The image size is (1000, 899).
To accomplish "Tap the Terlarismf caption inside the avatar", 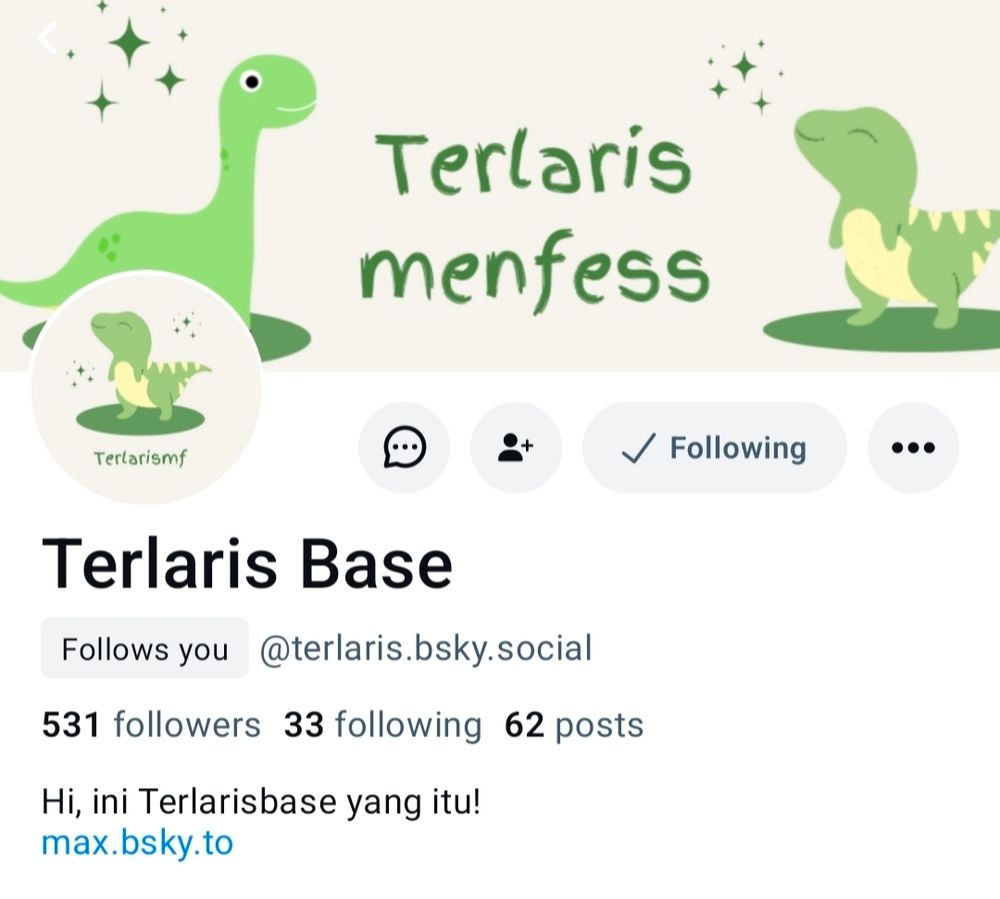I will (141, 458).
